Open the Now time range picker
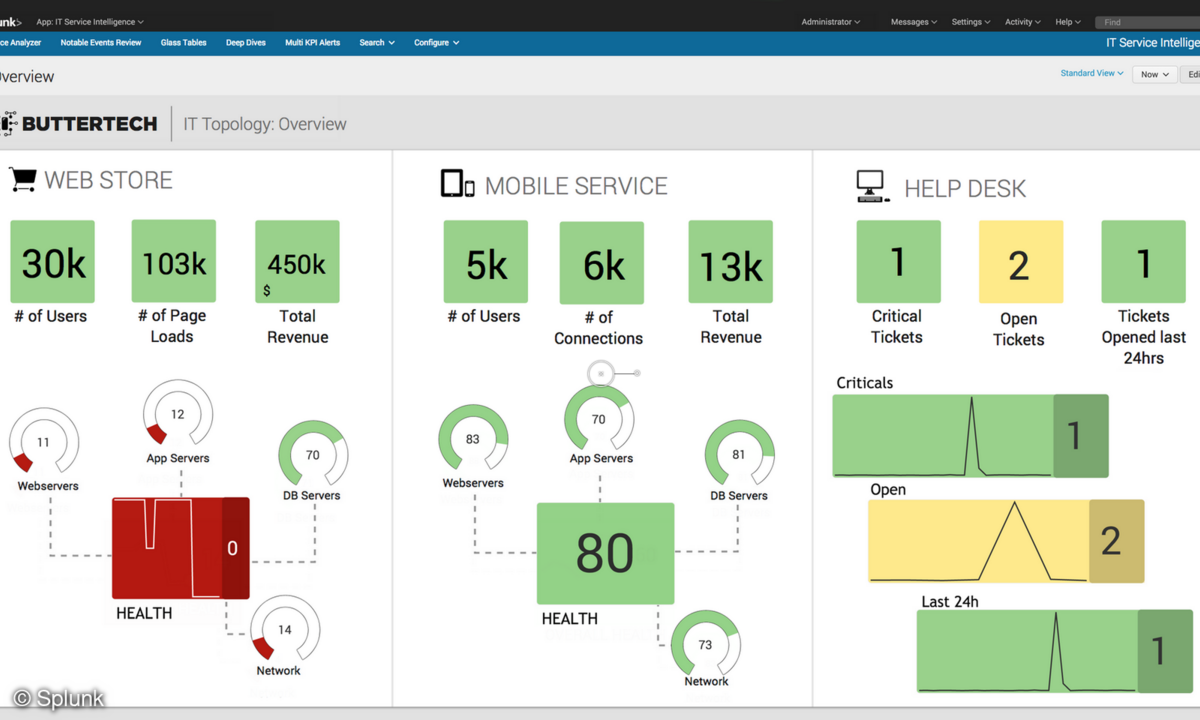The image size is (1200, 720). tap(1154, 75)
